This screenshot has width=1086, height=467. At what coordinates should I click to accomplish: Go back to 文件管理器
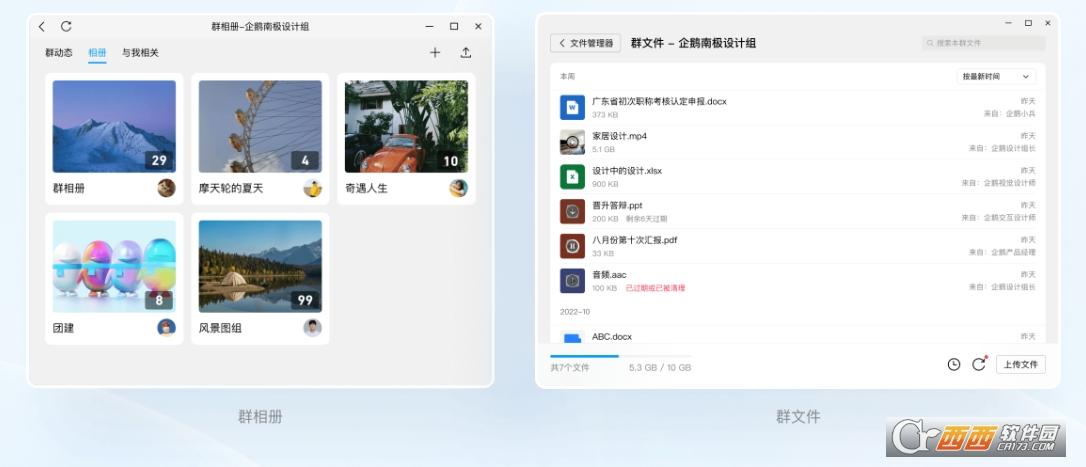(585, 43)
